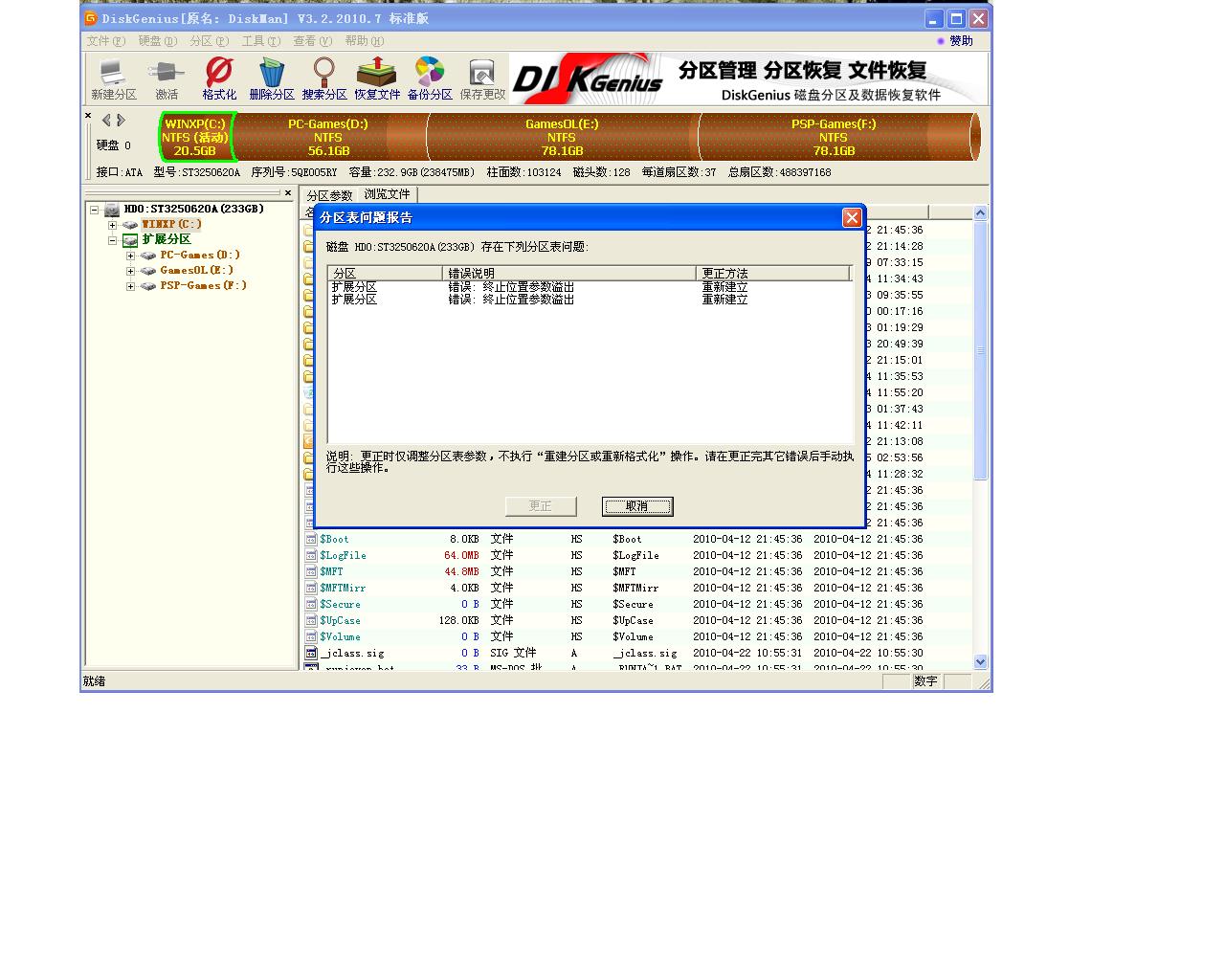Screen dimensions: 1225x980
Task: Click the 更正 button in the dialog
Action: point(541,506)
